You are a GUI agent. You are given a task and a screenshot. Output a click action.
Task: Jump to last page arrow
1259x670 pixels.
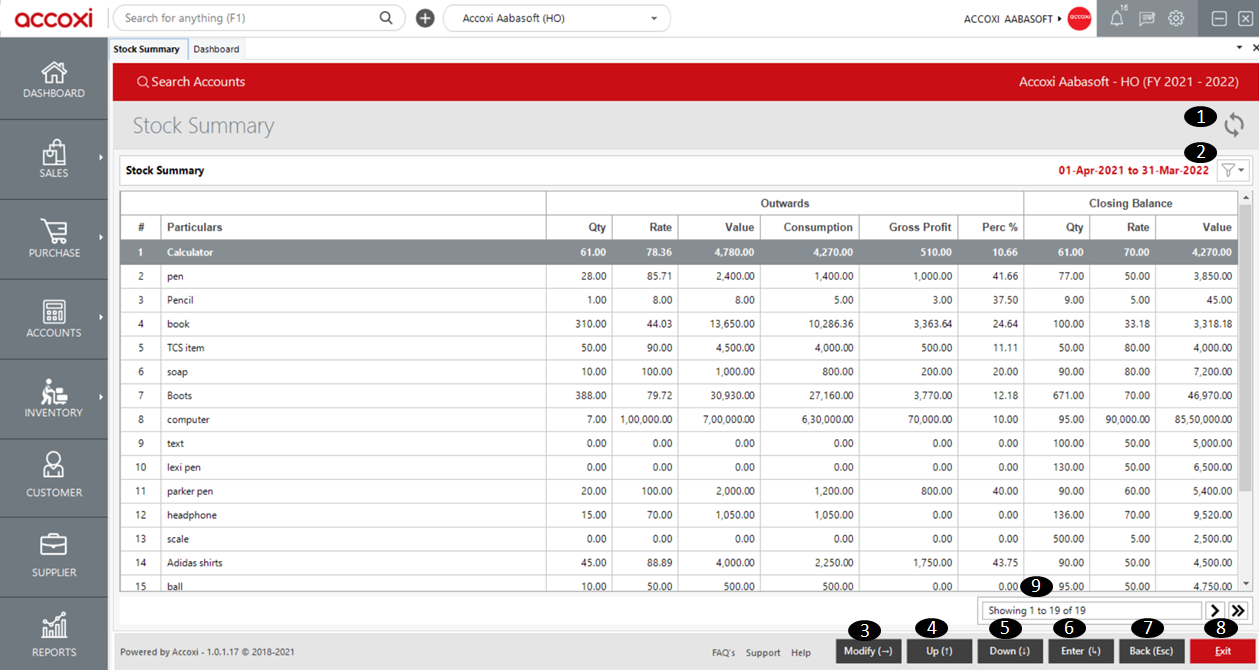pos(1238,610)
